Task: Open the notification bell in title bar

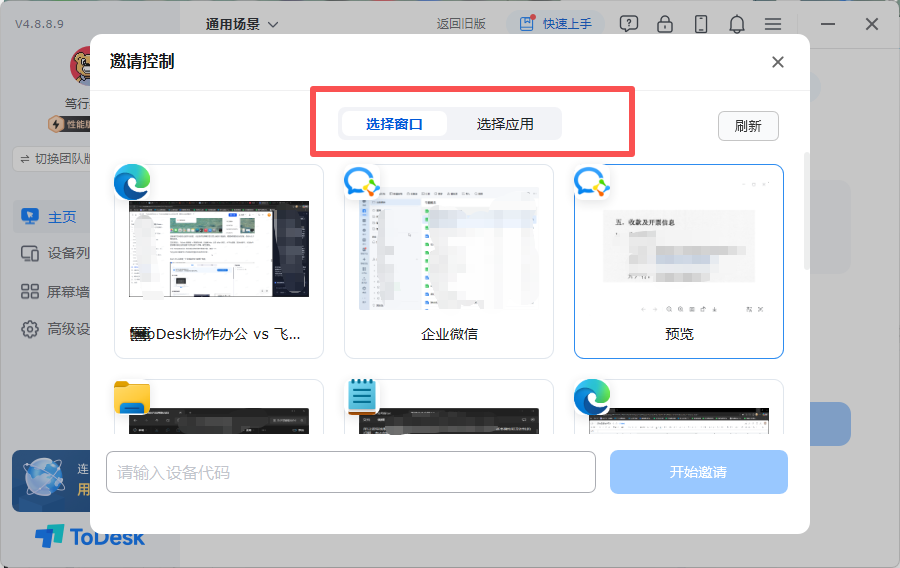Action: point(737,24)
